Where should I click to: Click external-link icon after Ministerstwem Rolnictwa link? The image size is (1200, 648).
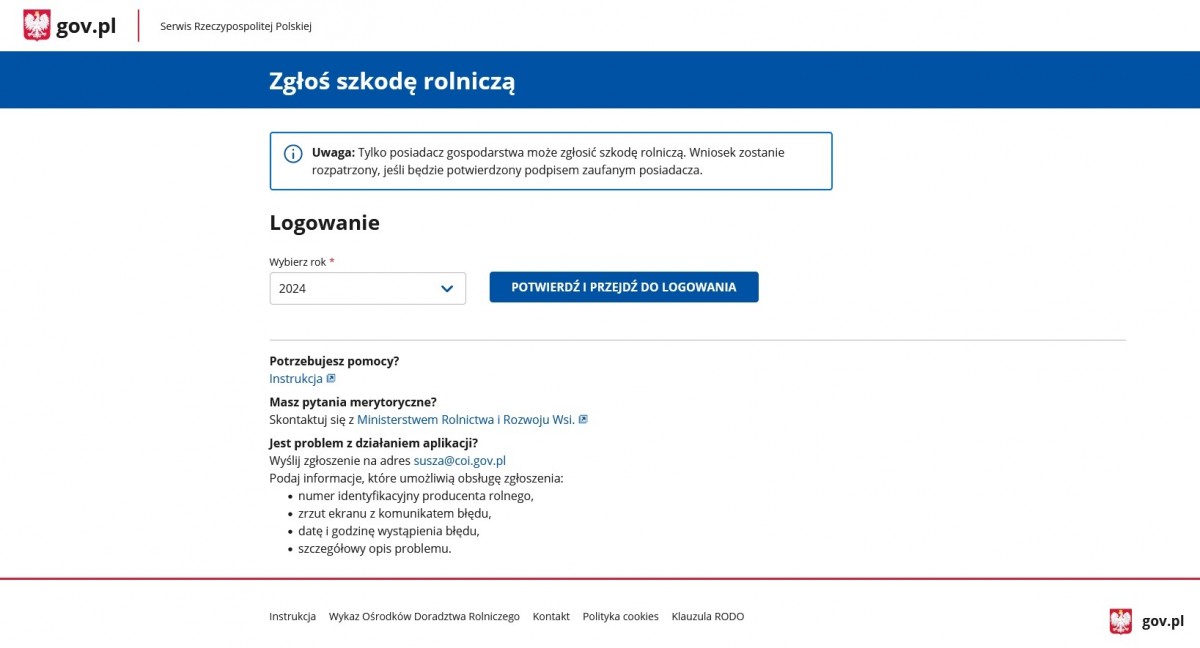pyautogui.click(x=583, y=420)
